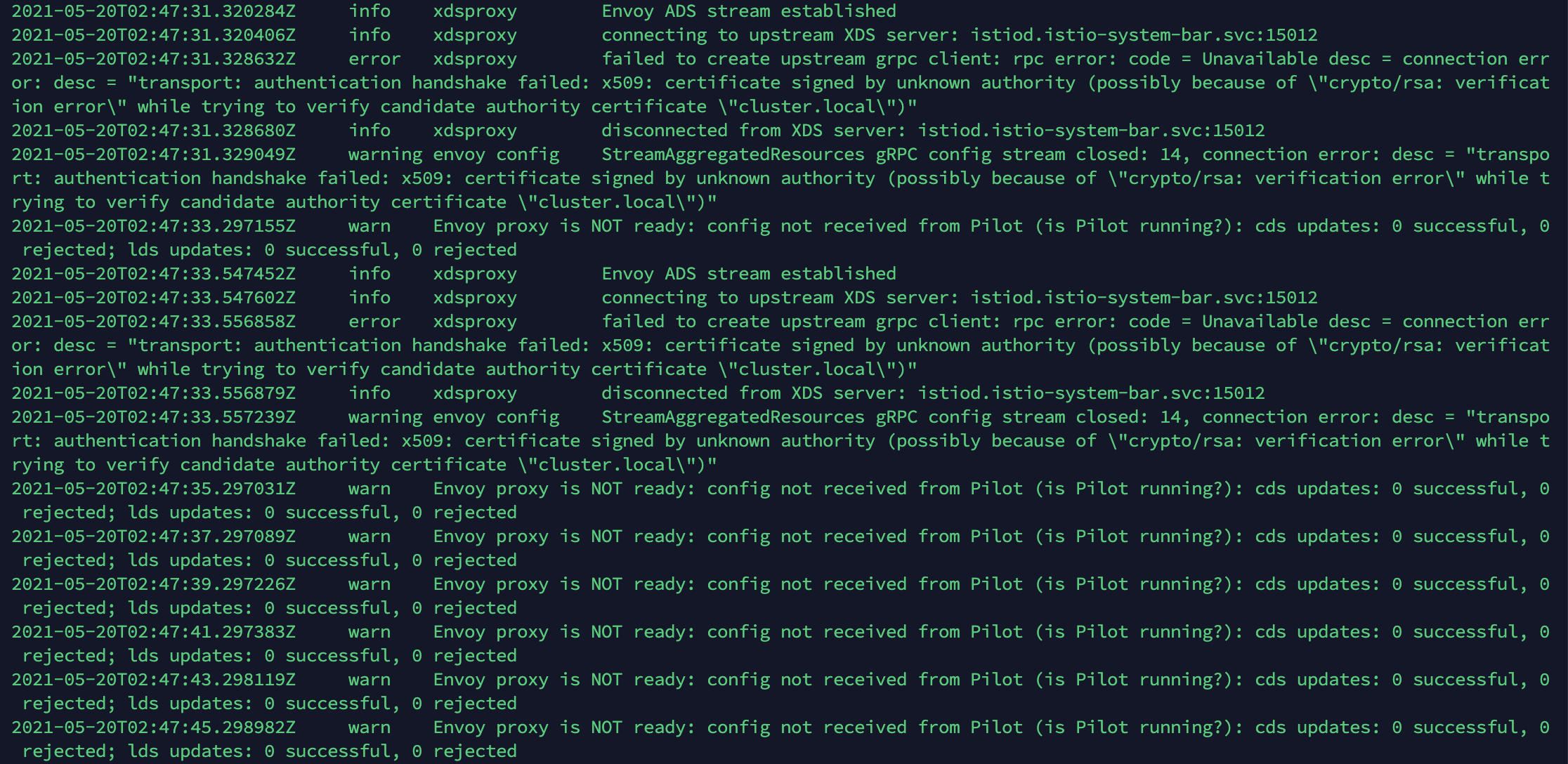
Task: Select the timestamp 2021-05-20T02:47:39.297226Z
Action: (x=153, y=584)
